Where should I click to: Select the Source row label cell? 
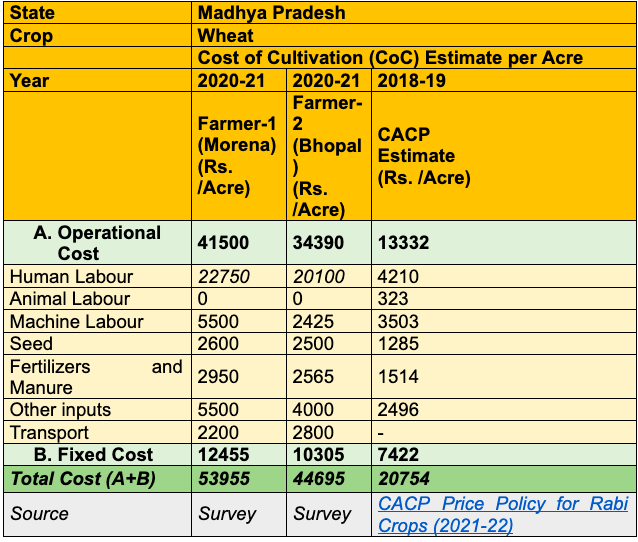[40, 514]
